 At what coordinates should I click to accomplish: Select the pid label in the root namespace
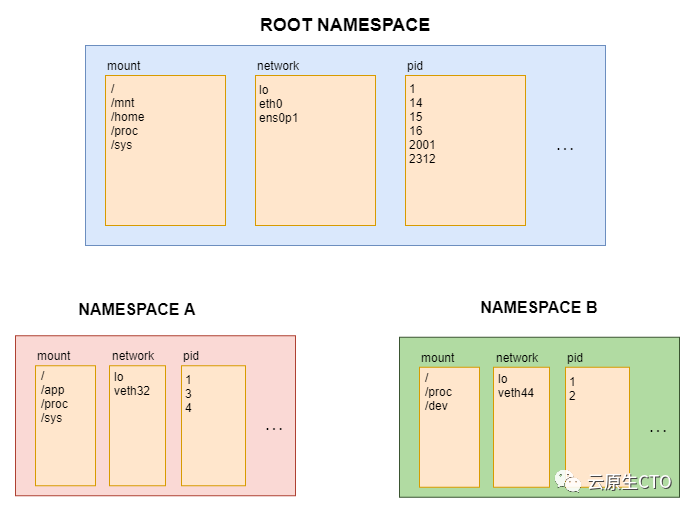click(x=415, y=66)
